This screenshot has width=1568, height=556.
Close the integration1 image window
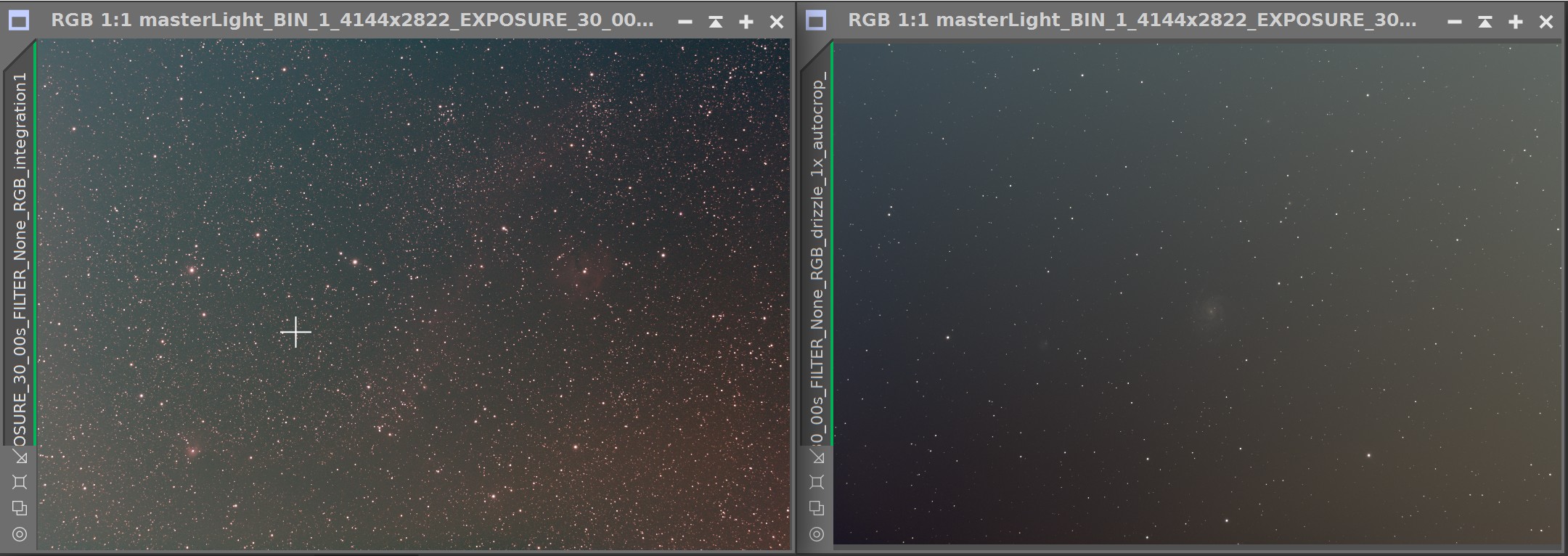[x=777, y=22]
